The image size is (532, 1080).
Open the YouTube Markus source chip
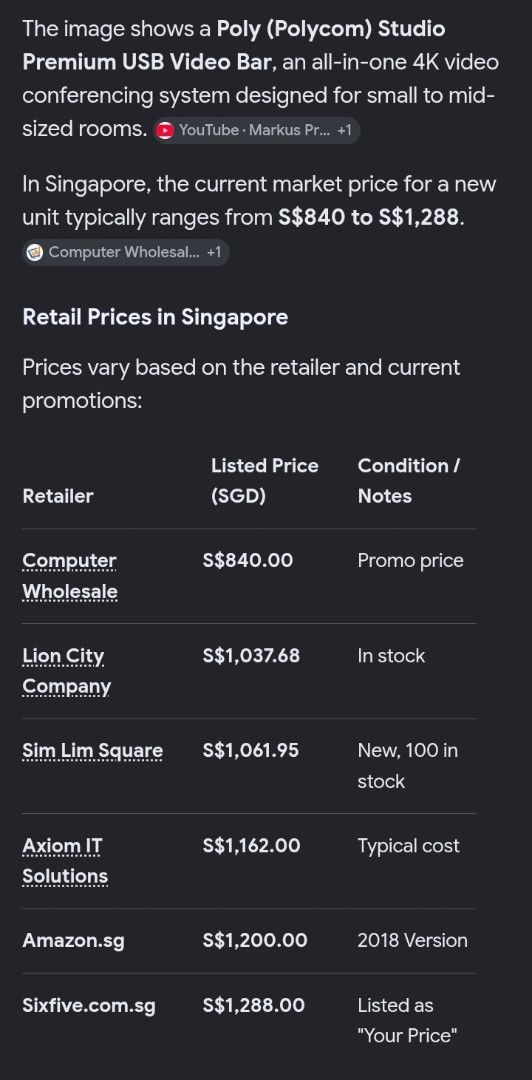256,130
